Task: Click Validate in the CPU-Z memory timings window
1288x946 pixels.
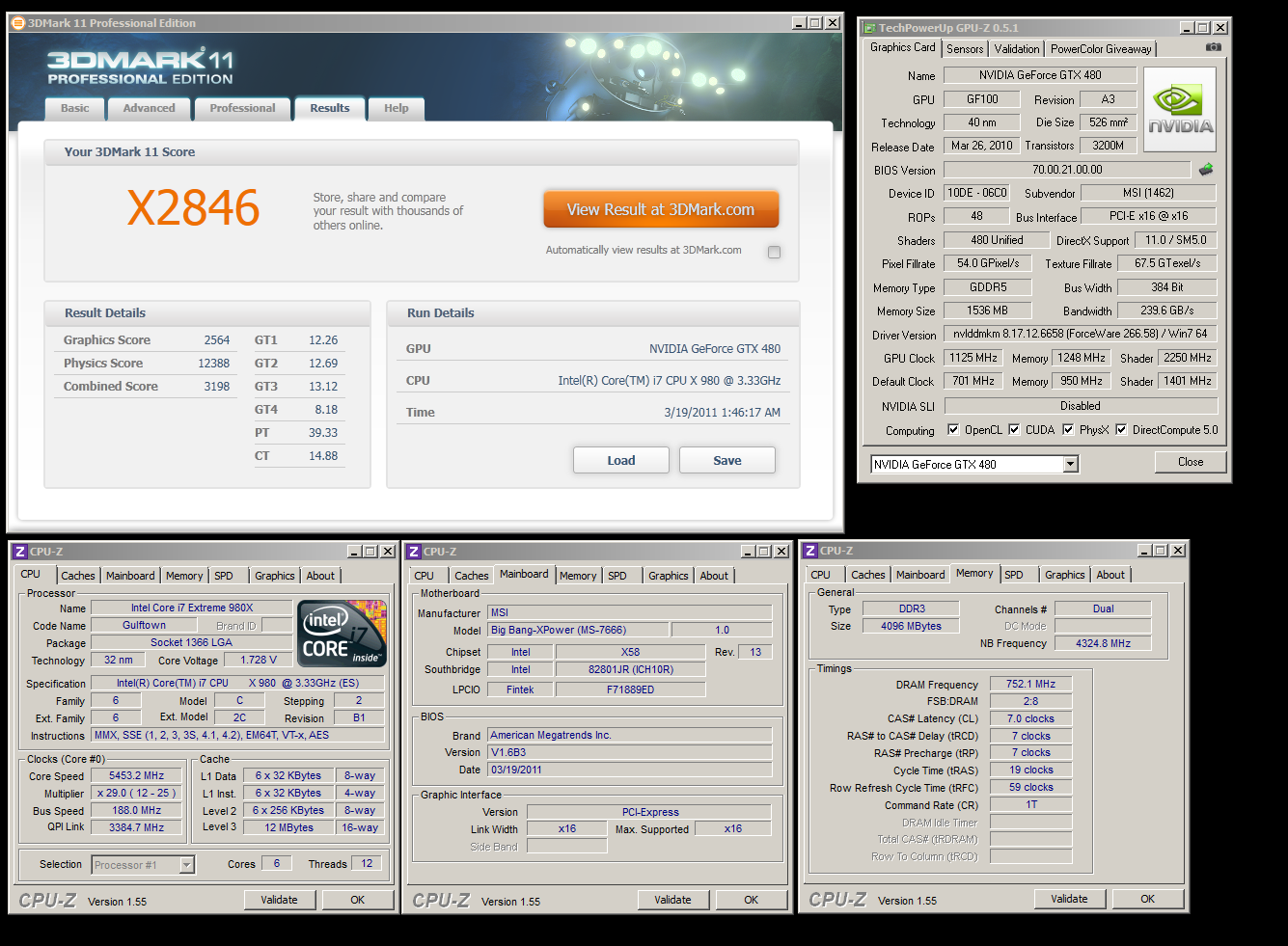Action: point(1069,899)
